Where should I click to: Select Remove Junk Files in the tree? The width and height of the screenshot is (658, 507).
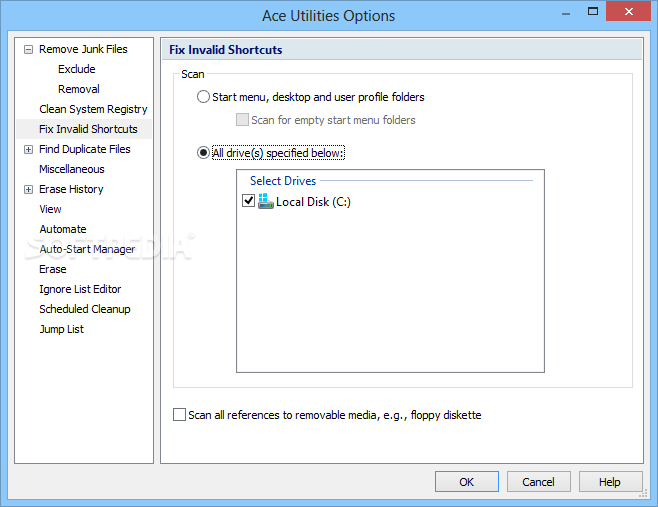coord(83,49)
